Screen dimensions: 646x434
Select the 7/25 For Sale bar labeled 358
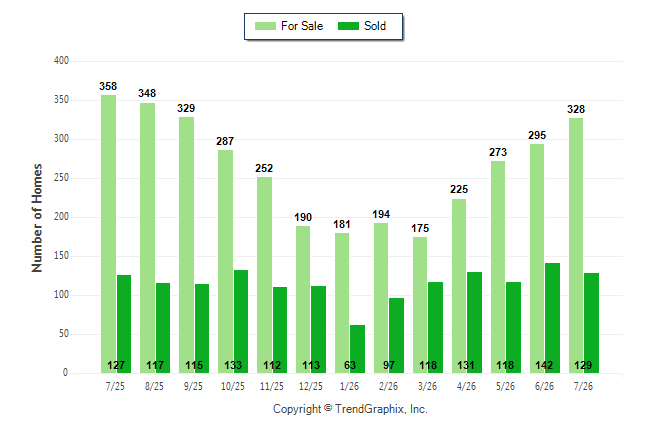pyautogui.click(x=108, y=234)
